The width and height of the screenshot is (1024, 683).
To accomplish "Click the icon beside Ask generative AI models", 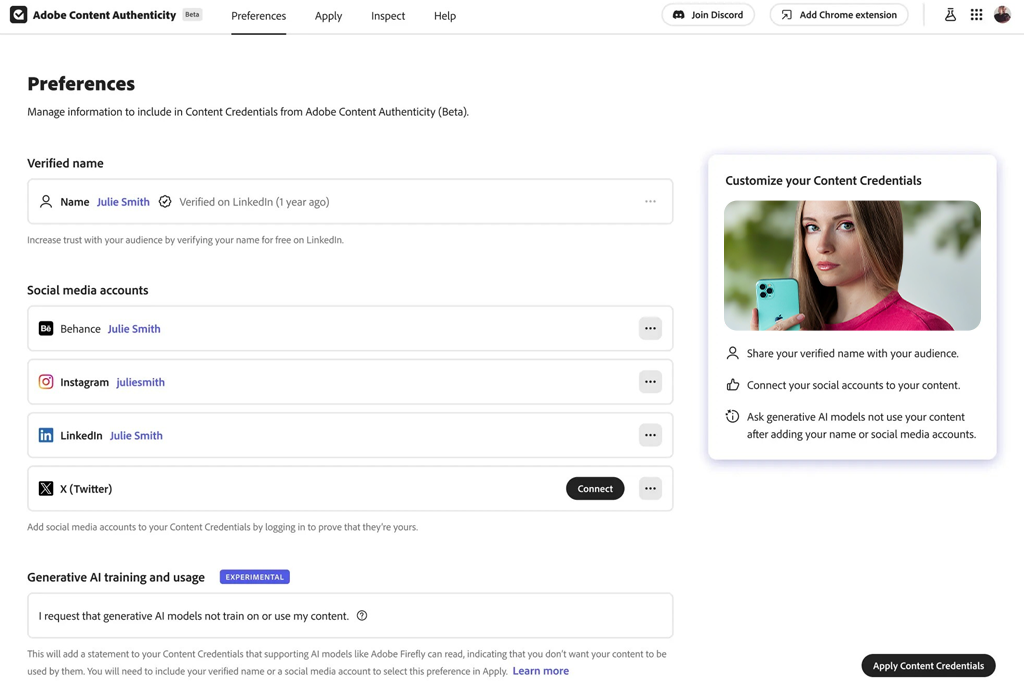I will click(x=732, y=416).
